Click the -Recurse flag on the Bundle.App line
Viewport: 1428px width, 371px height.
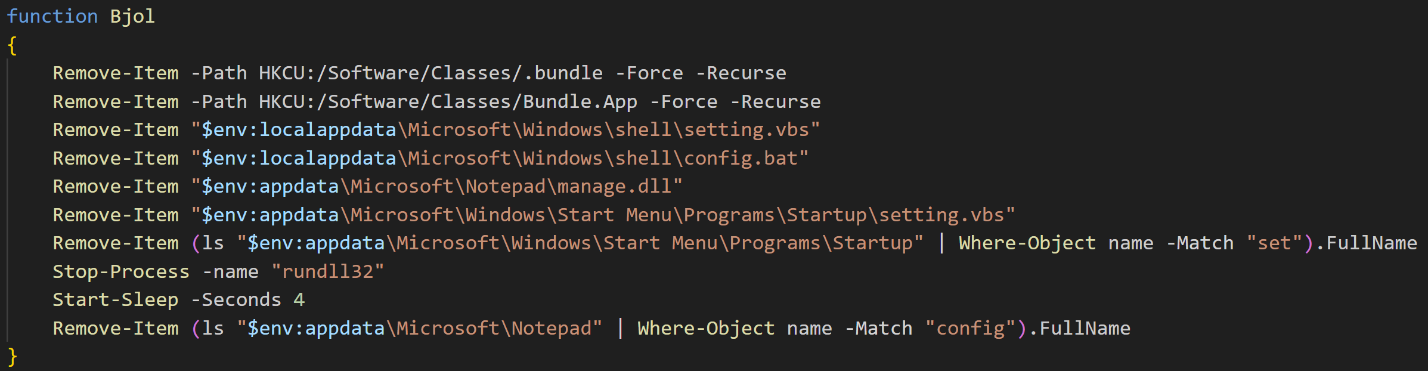776,102
